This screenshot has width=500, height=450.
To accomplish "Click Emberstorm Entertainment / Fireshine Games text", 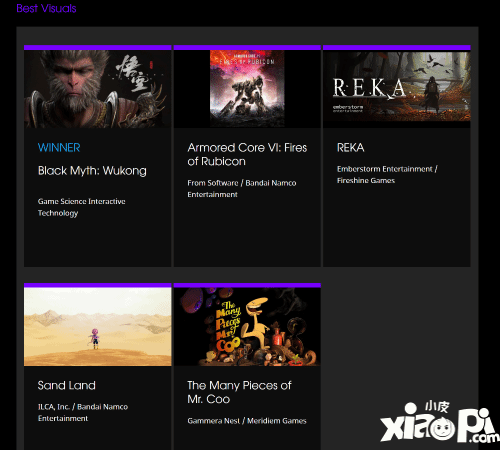I will [x=387, y=175].
